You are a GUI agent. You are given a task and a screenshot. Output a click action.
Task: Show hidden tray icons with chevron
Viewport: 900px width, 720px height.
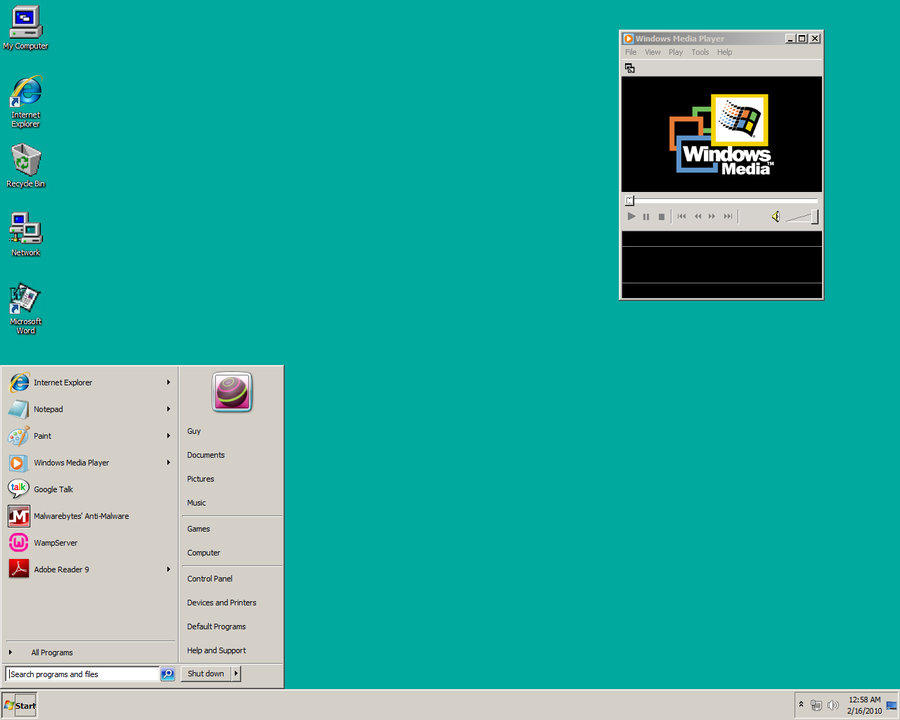pyautogui.click(x=801, y=704)
